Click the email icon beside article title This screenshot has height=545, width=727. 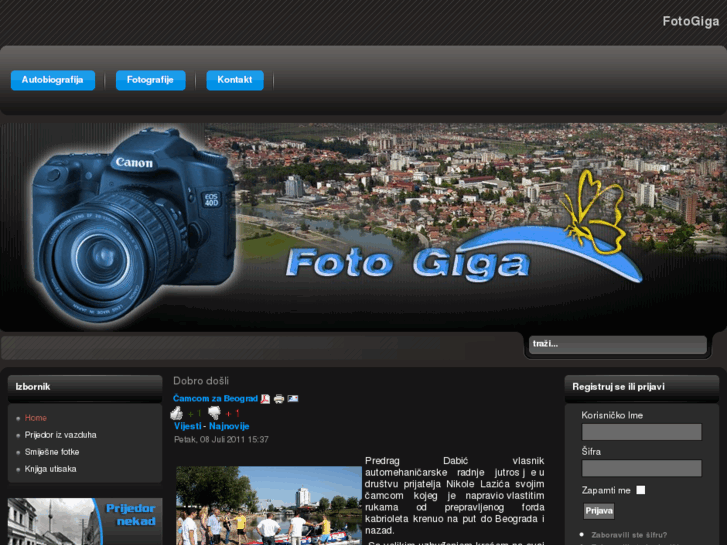tap(293, 398)
